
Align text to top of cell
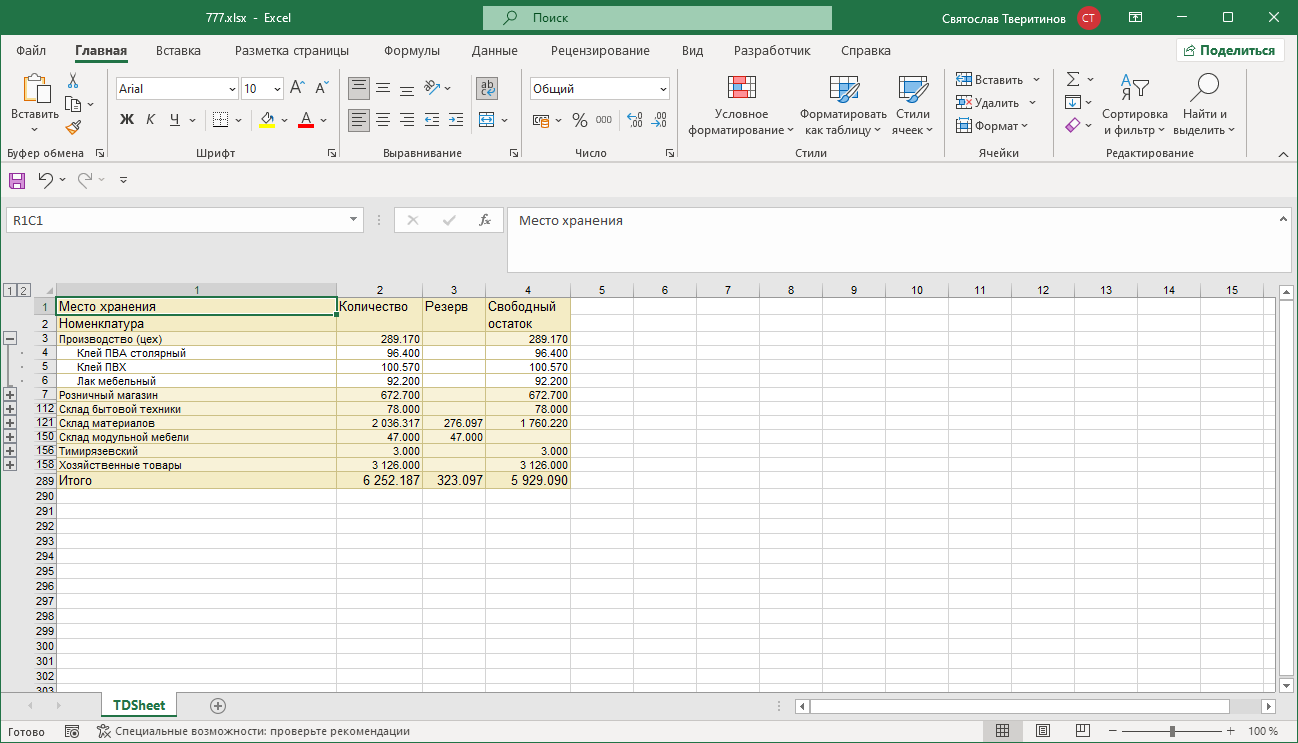pos(359,88)
